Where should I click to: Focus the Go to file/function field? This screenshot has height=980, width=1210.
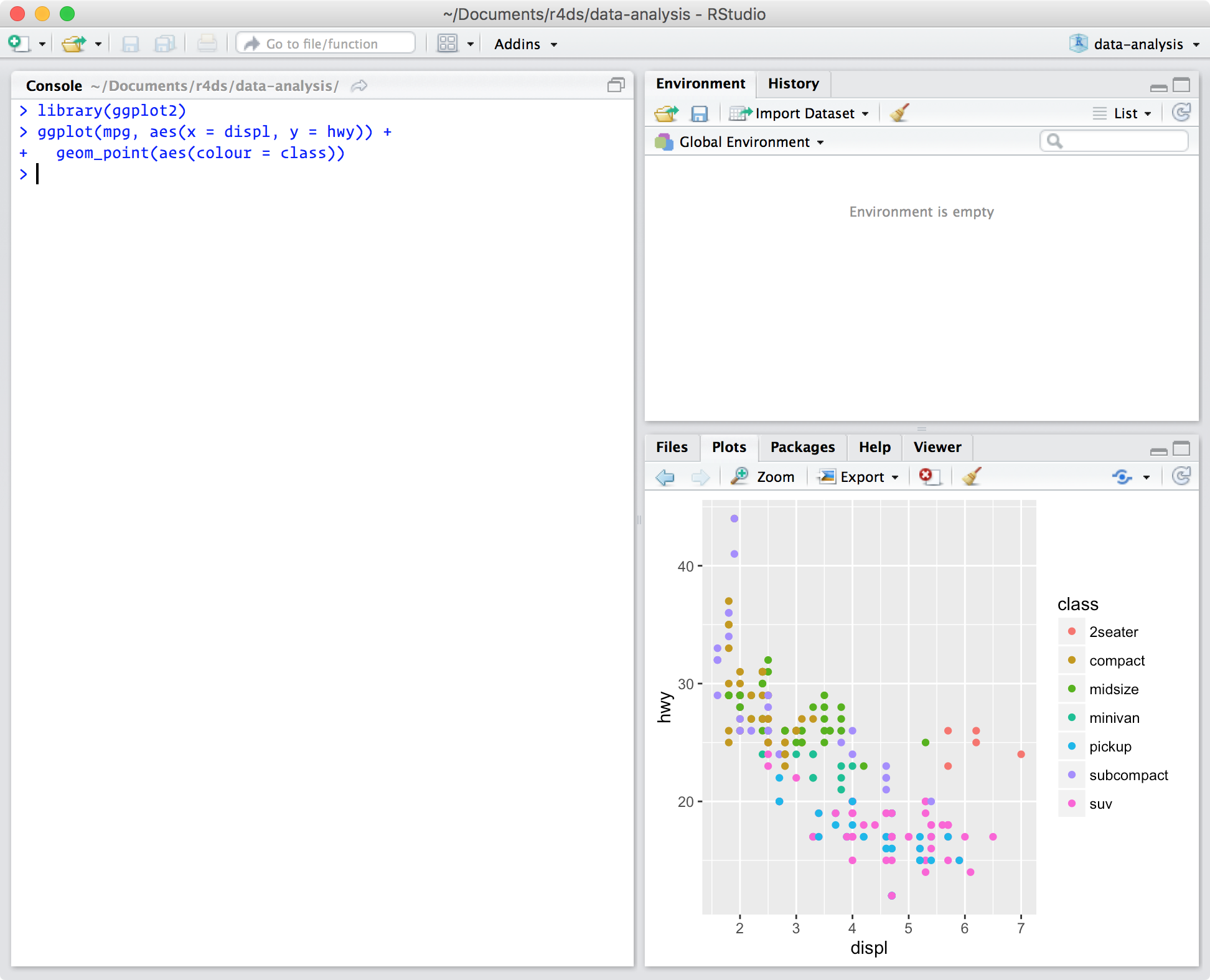[x=326, y=44]
